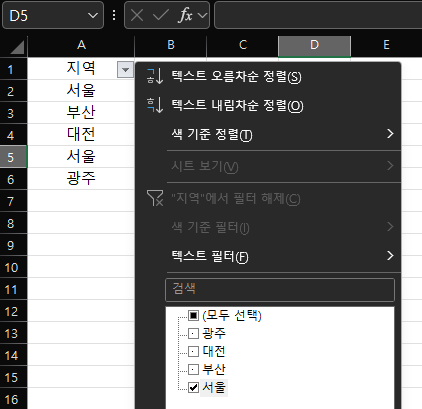The image size is (422, 409).
Task: Select row 16 header
Action: tap(13, 399)
